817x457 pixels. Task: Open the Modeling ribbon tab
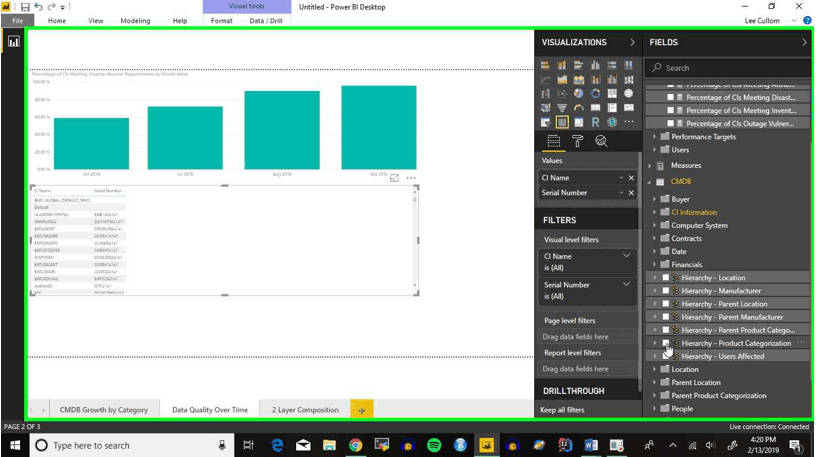click(135, 21)
